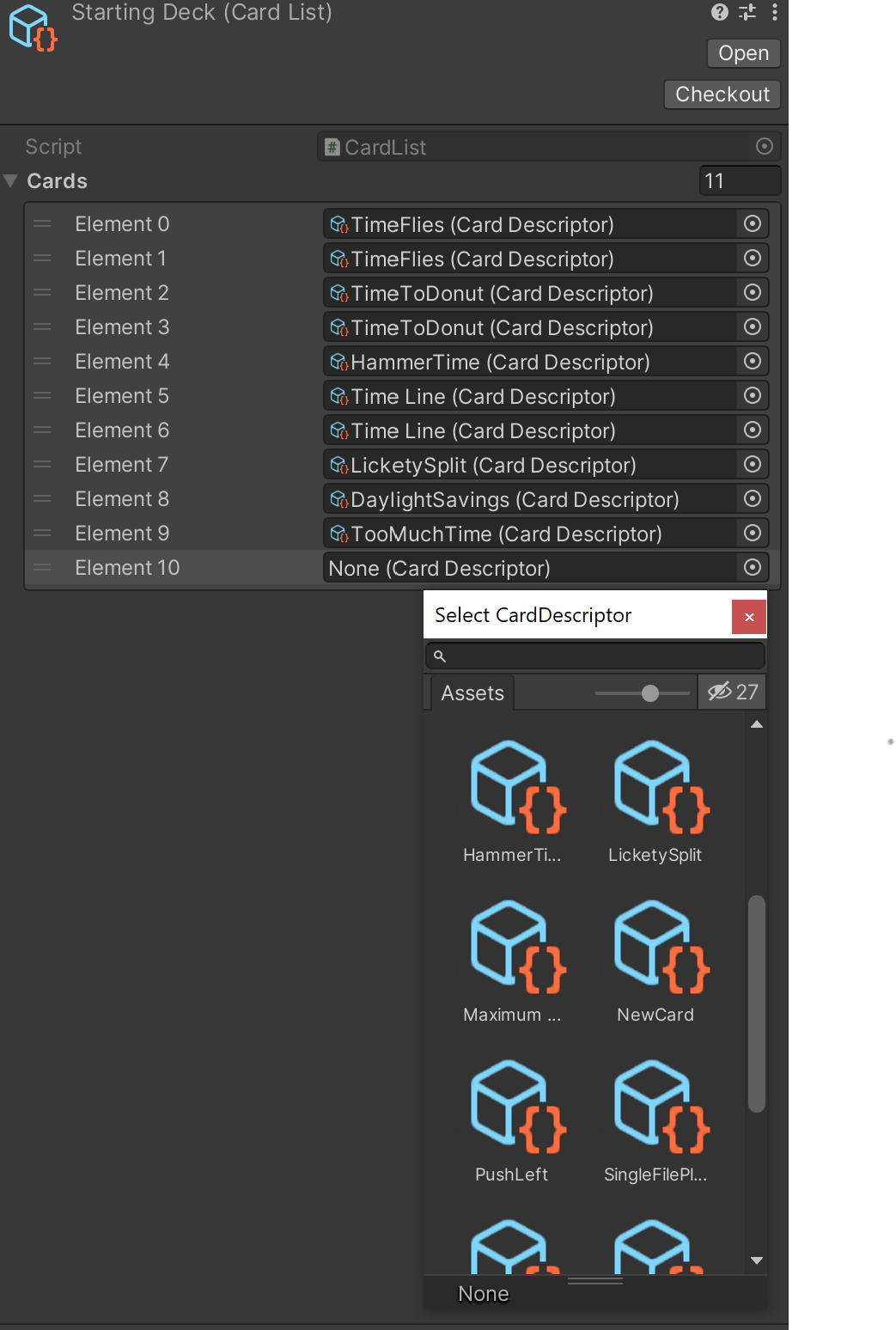Click the CardList script field

pyautogui.click(x=549, y=147)
